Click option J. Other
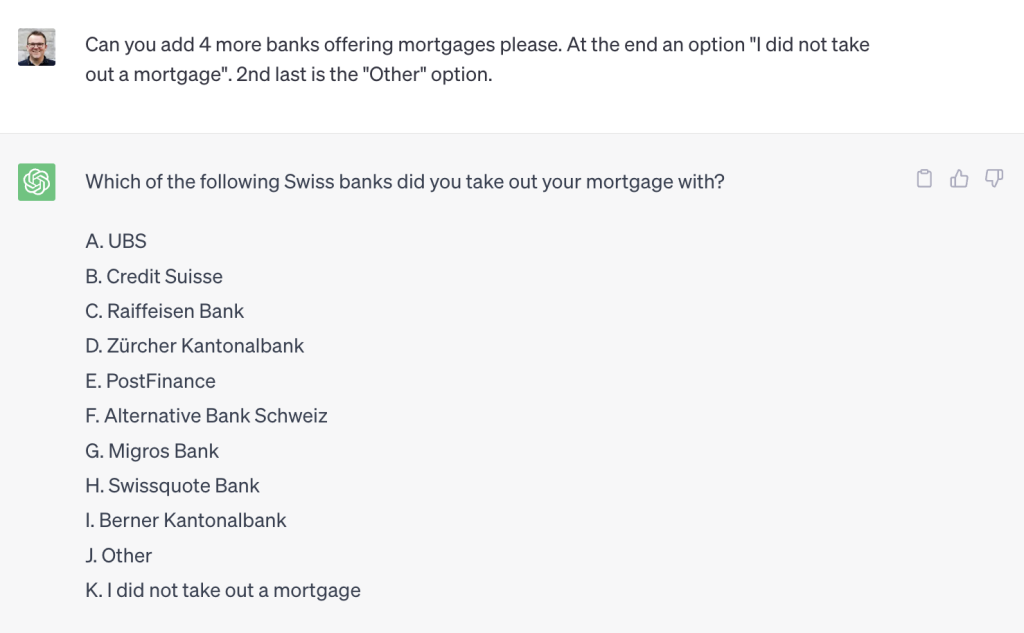Screen dimensions: 1024x633 (118, 555)
